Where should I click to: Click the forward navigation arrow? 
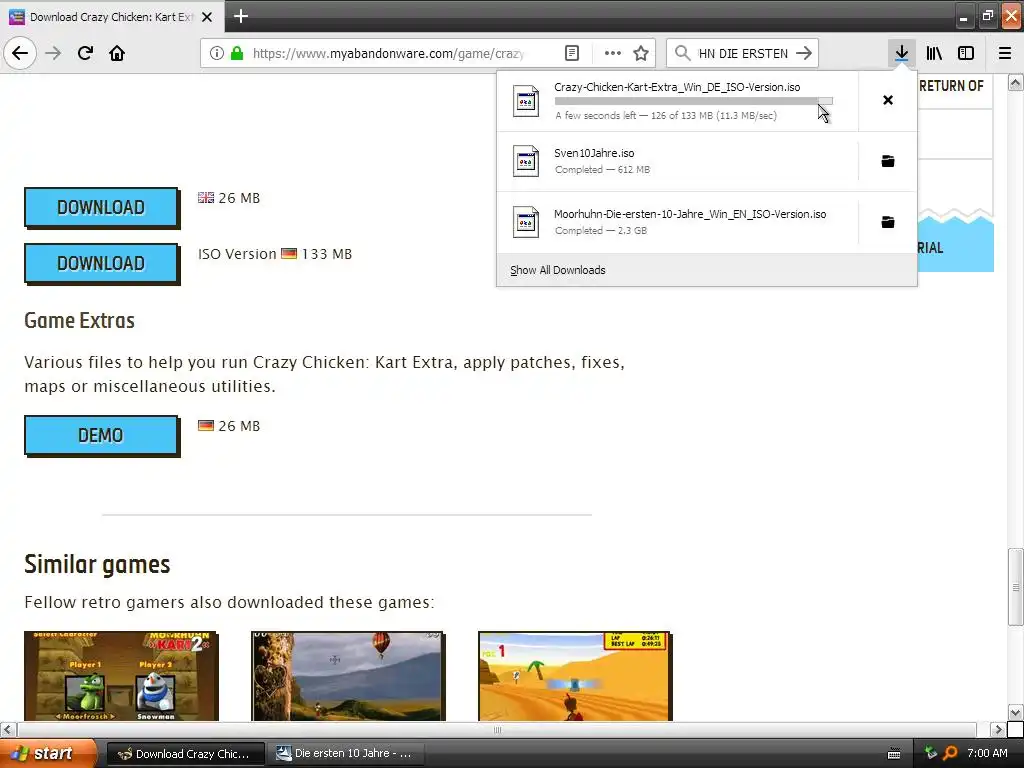point(53,53)
